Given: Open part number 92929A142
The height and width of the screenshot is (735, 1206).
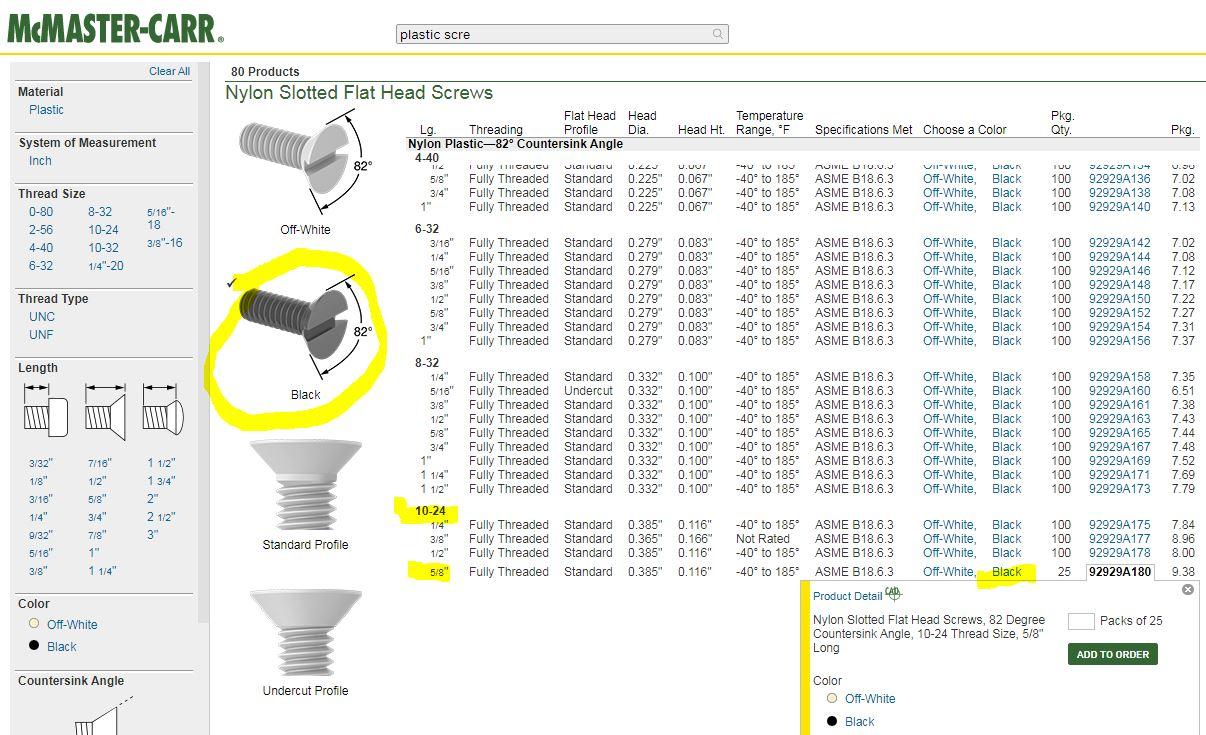Looking at the screenshot, I should click(1119, 243).
